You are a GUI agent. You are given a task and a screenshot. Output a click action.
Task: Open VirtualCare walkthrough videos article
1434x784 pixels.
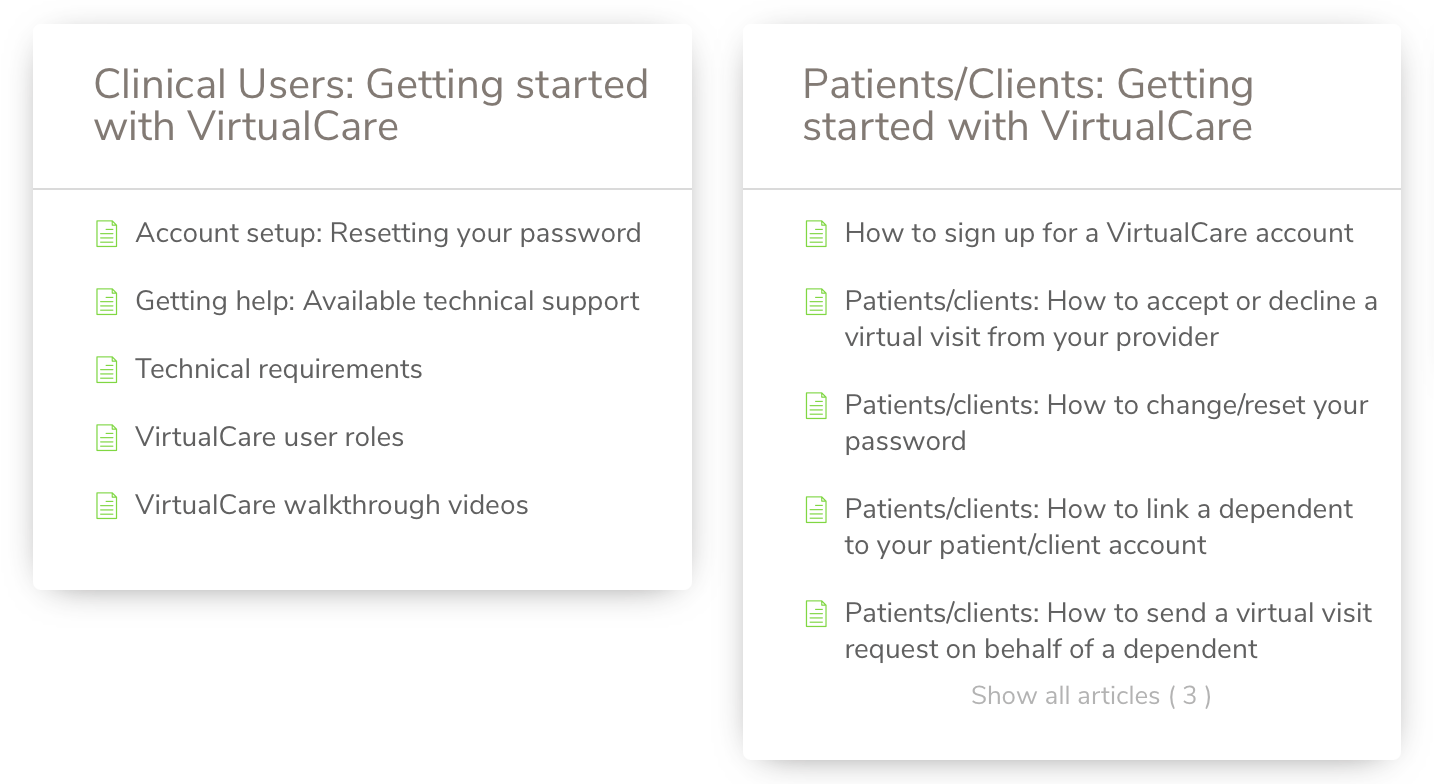click(x=332, y=505)
